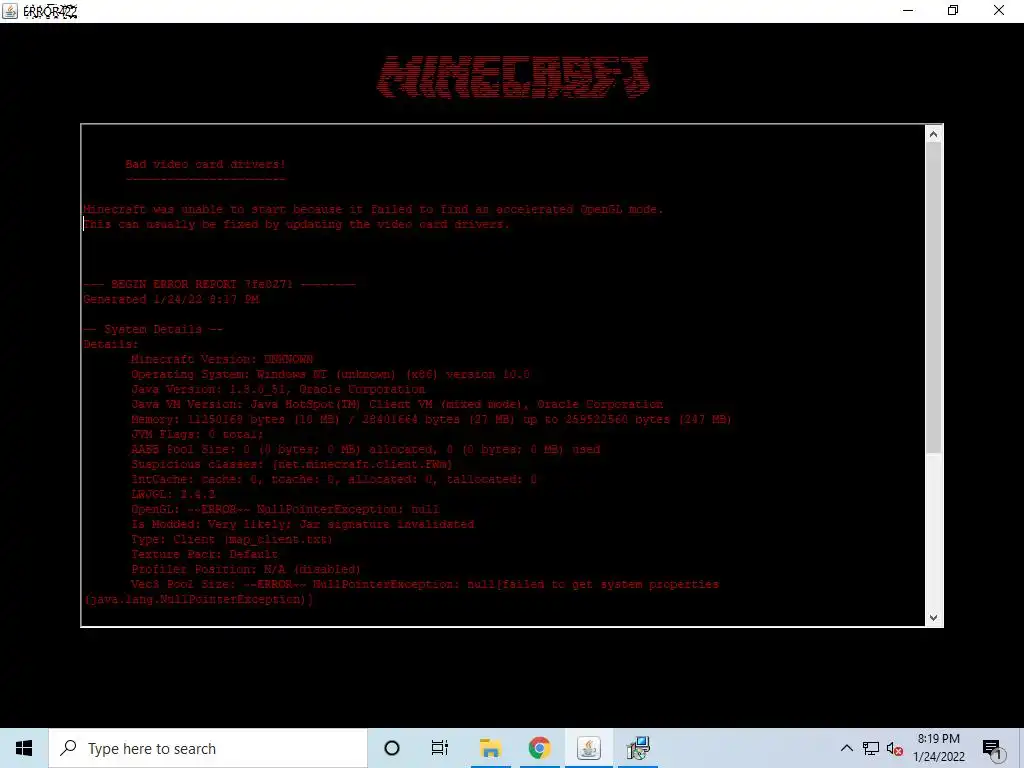Click the 'LWJGL: 2.4.2' line
1024x768 pixels.
pos(173,494)
